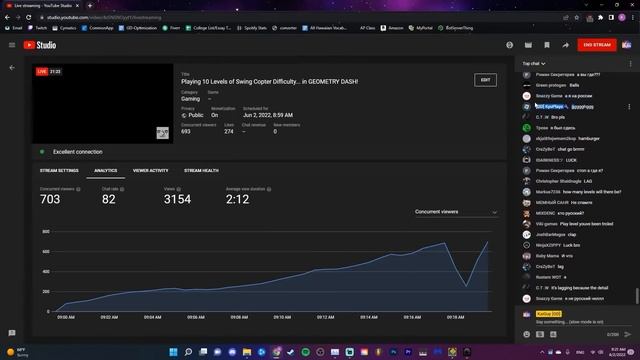Show info for Chat rate metric
Image resolution: width=640 pixels, height=360 pixels.
click(x=122, y=189)
